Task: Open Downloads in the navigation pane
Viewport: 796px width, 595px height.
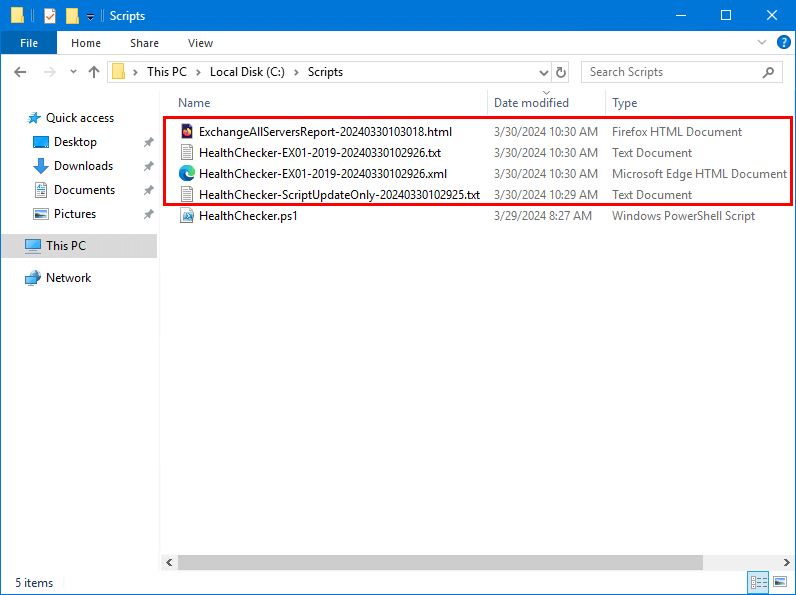Action: tap(83, 166)
